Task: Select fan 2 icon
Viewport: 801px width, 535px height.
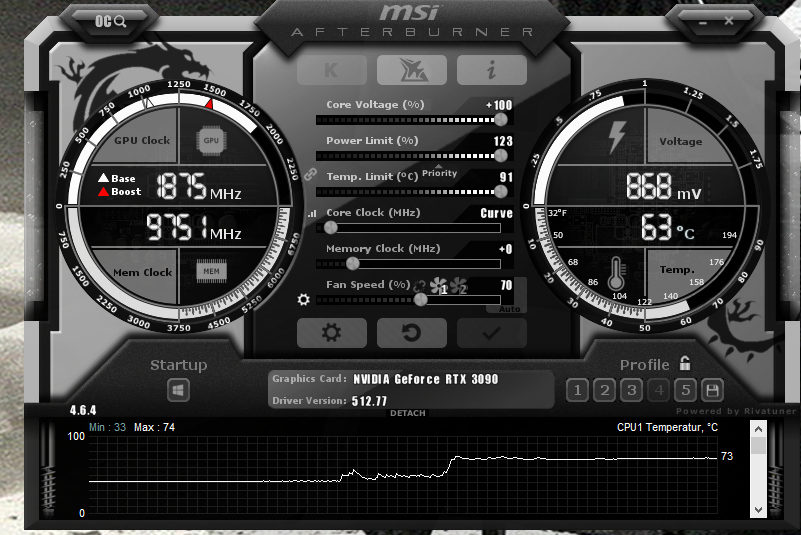Action: pos(458,286)
